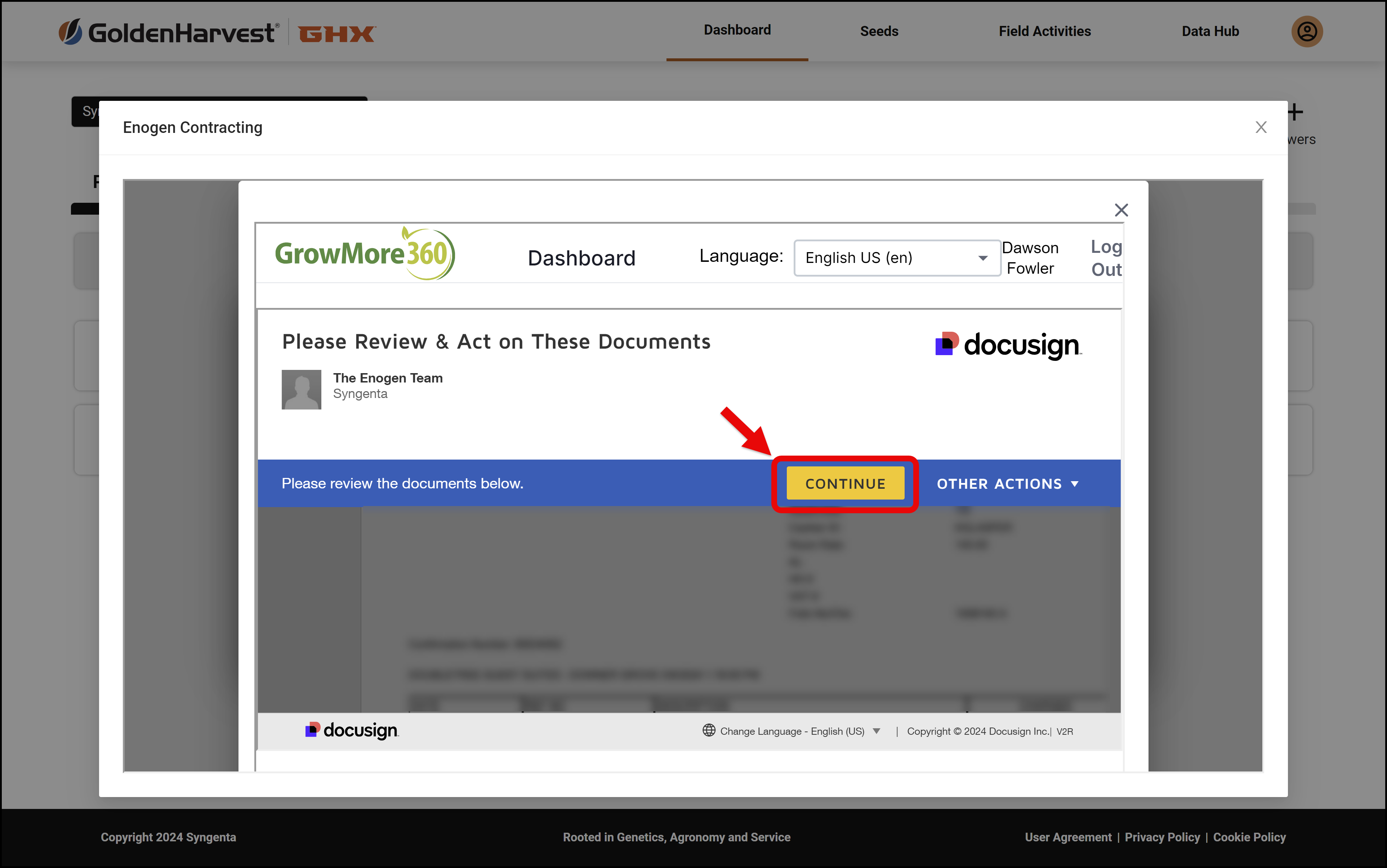Viewport: 1387px width, 868px height.
Task: Open the User Agreement link
Action: pyautogui.click(x=1068, y=837)
